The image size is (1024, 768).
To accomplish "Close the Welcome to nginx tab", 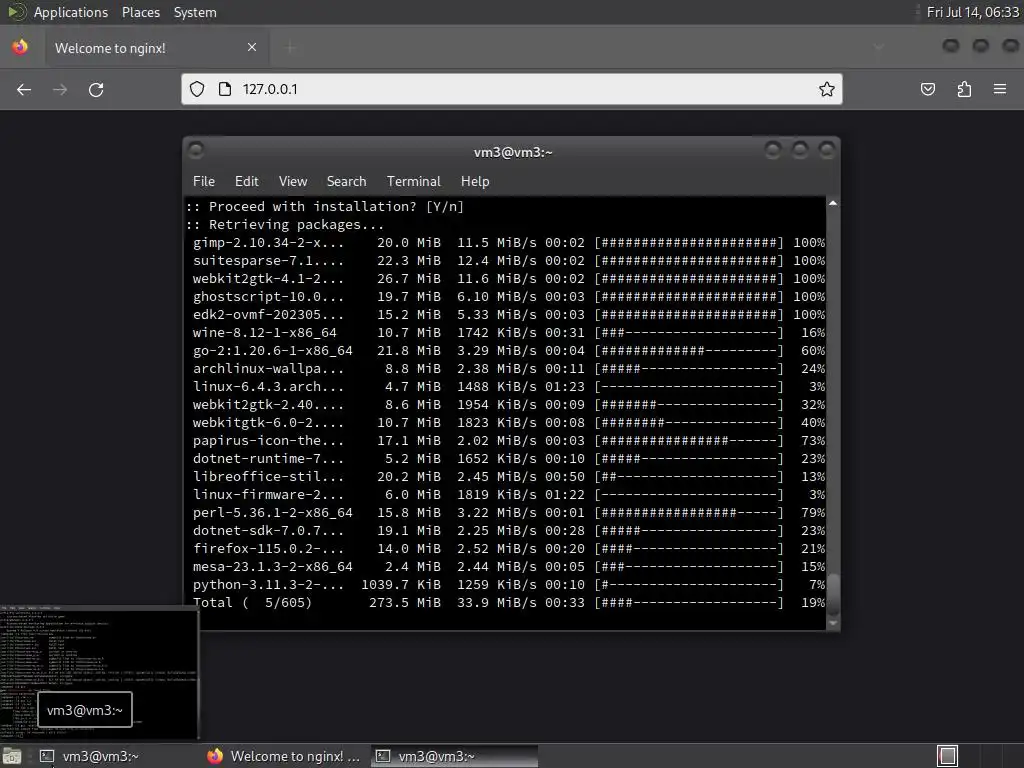I will pos(252,47).
